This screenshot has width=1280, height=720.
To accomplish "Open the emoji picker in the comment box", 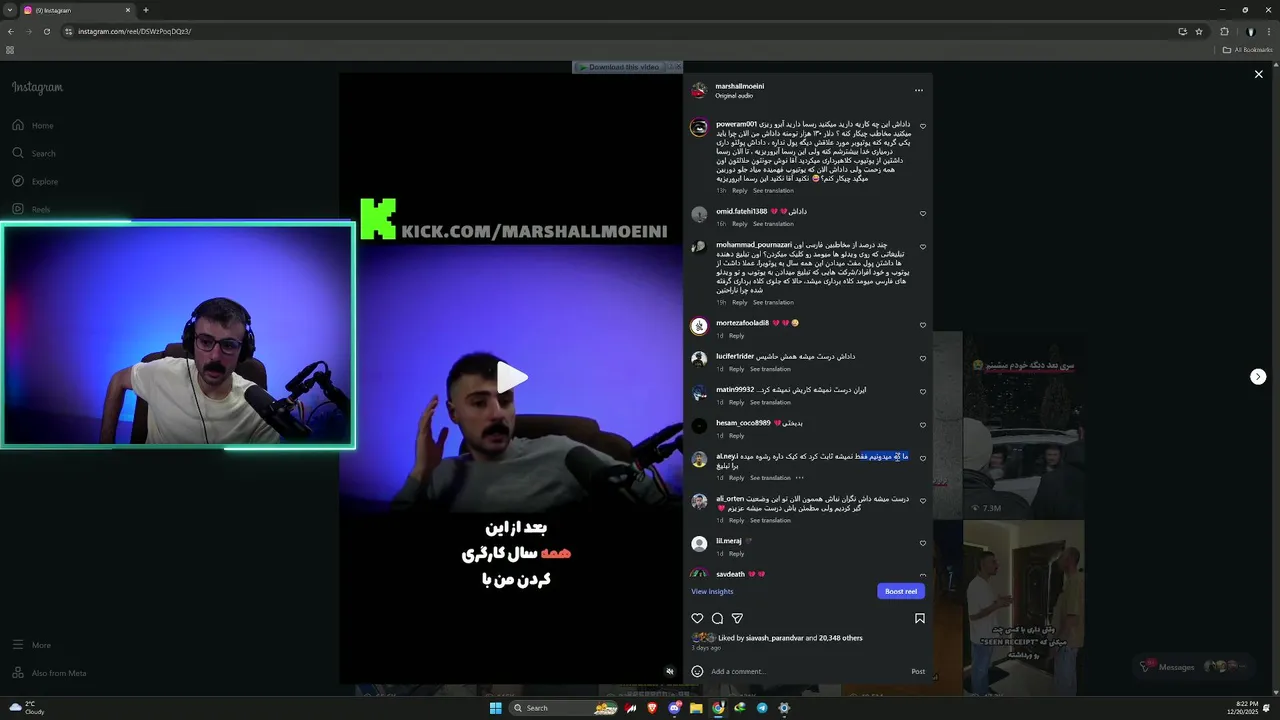I will tap(697, 672).
